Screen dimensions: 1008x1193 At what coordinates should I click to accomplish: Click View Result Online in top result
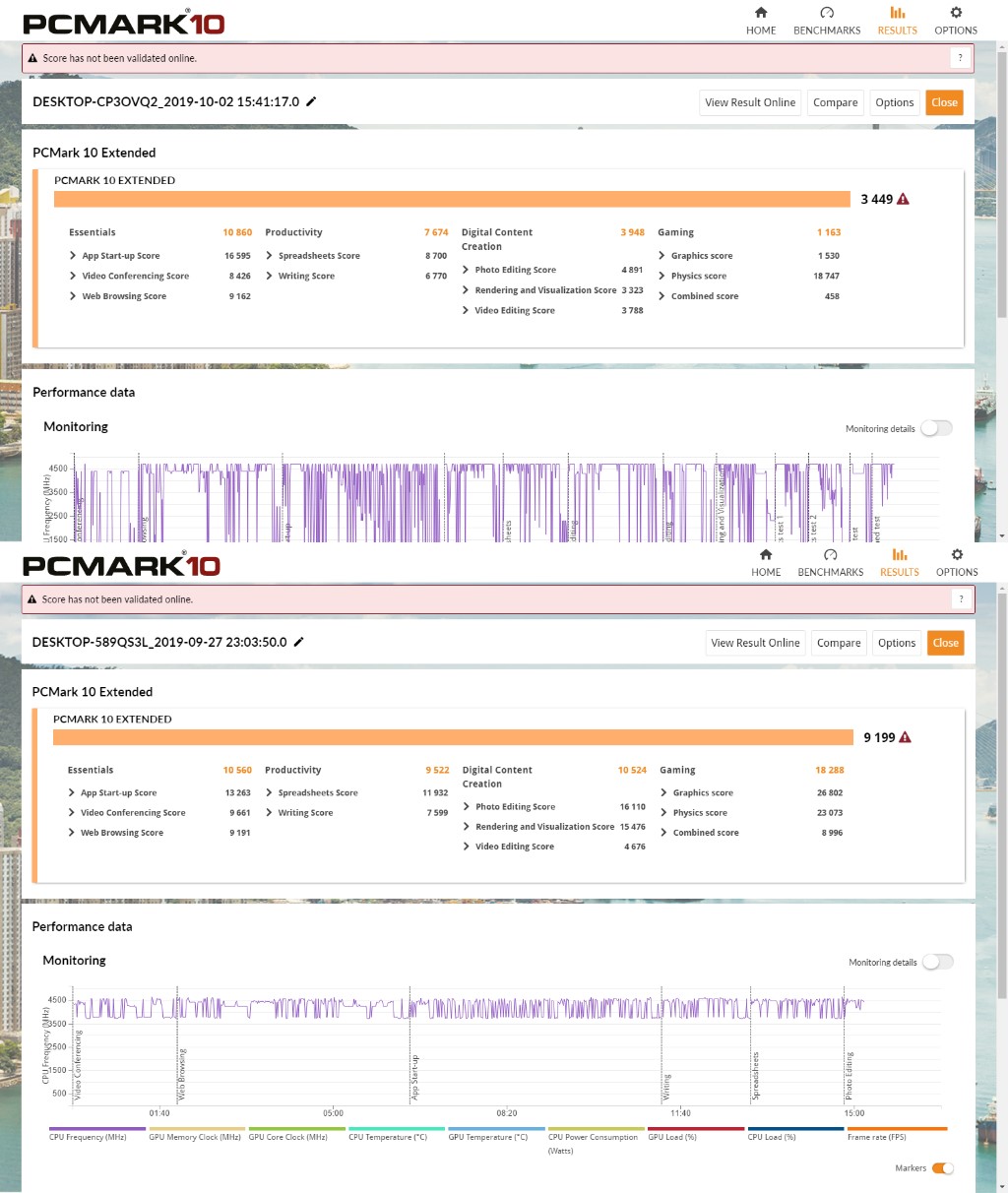[750, 102]
